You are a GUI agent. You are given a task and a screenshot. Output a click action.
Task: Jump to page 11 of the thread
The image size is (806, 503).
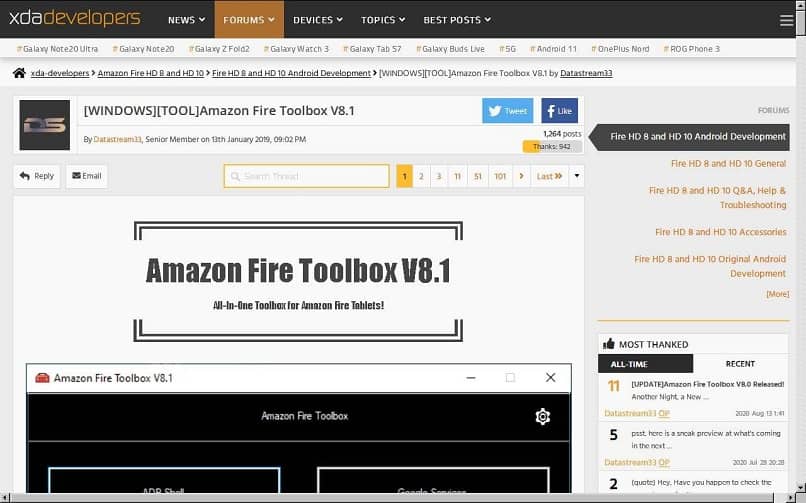(457, 176)
